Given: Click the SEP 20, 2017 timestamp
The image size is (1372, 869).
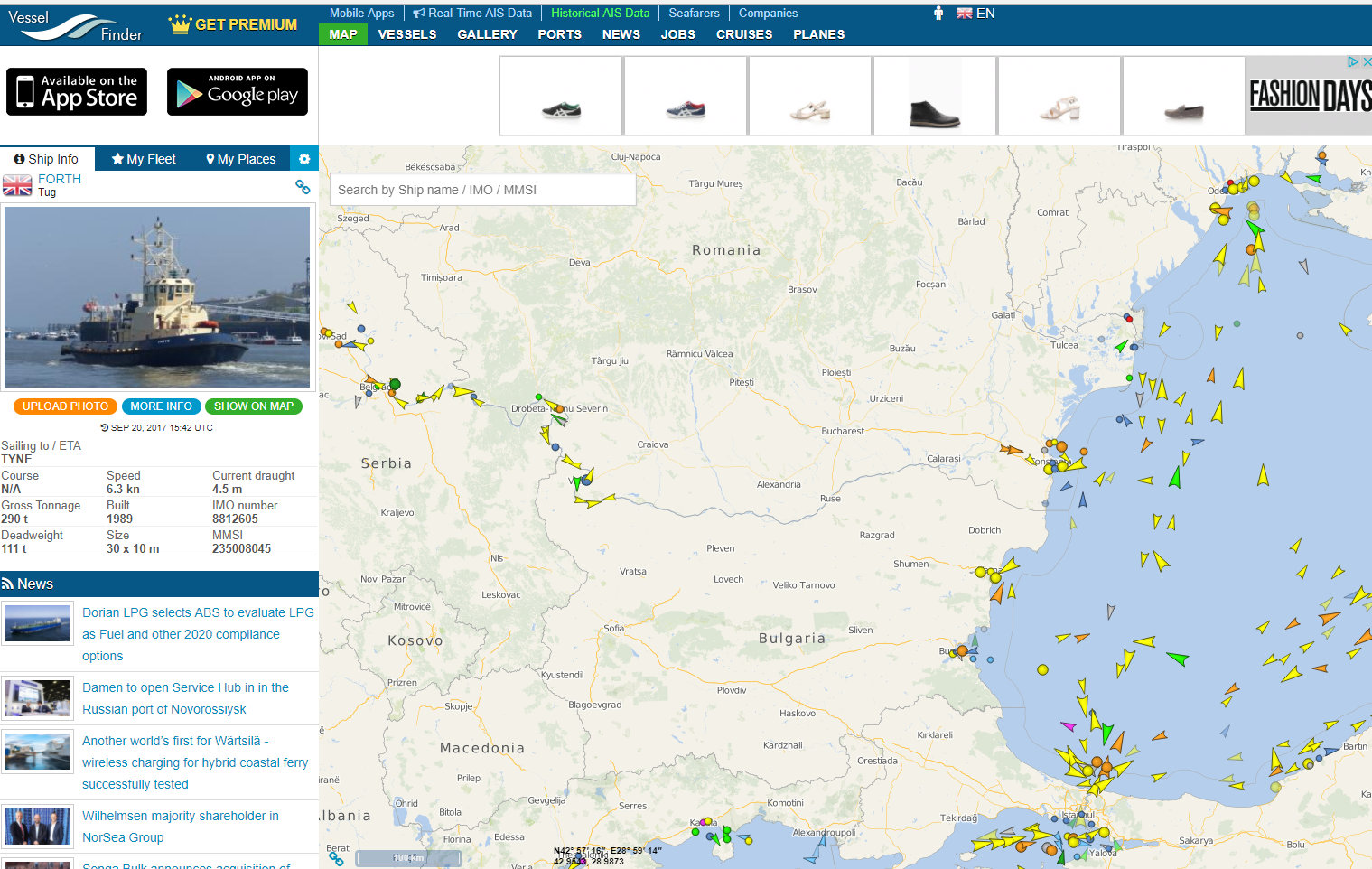Looking at the screenshot, I should pos(157,428).
